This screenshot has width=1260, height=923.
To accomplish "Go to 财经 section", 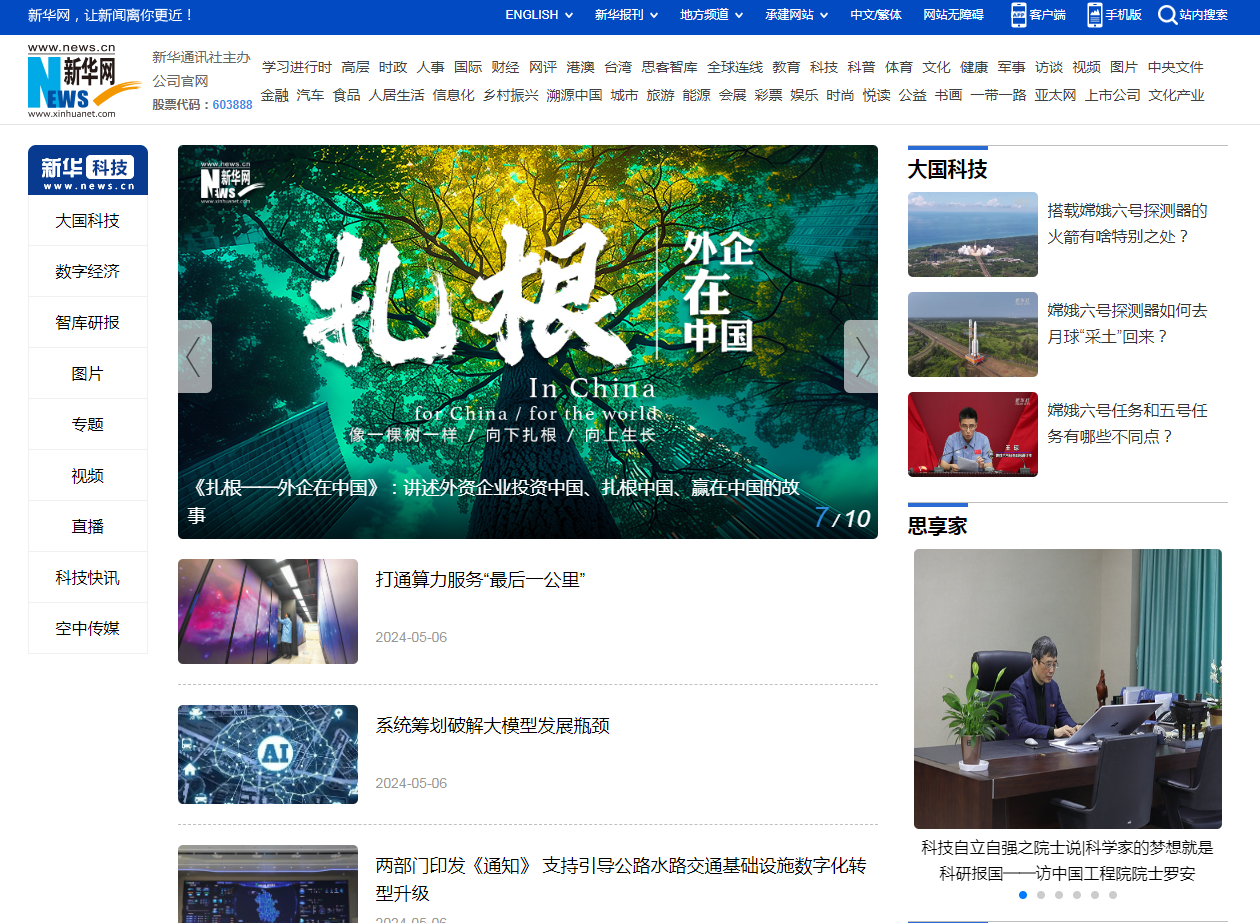I will [505, 67].
